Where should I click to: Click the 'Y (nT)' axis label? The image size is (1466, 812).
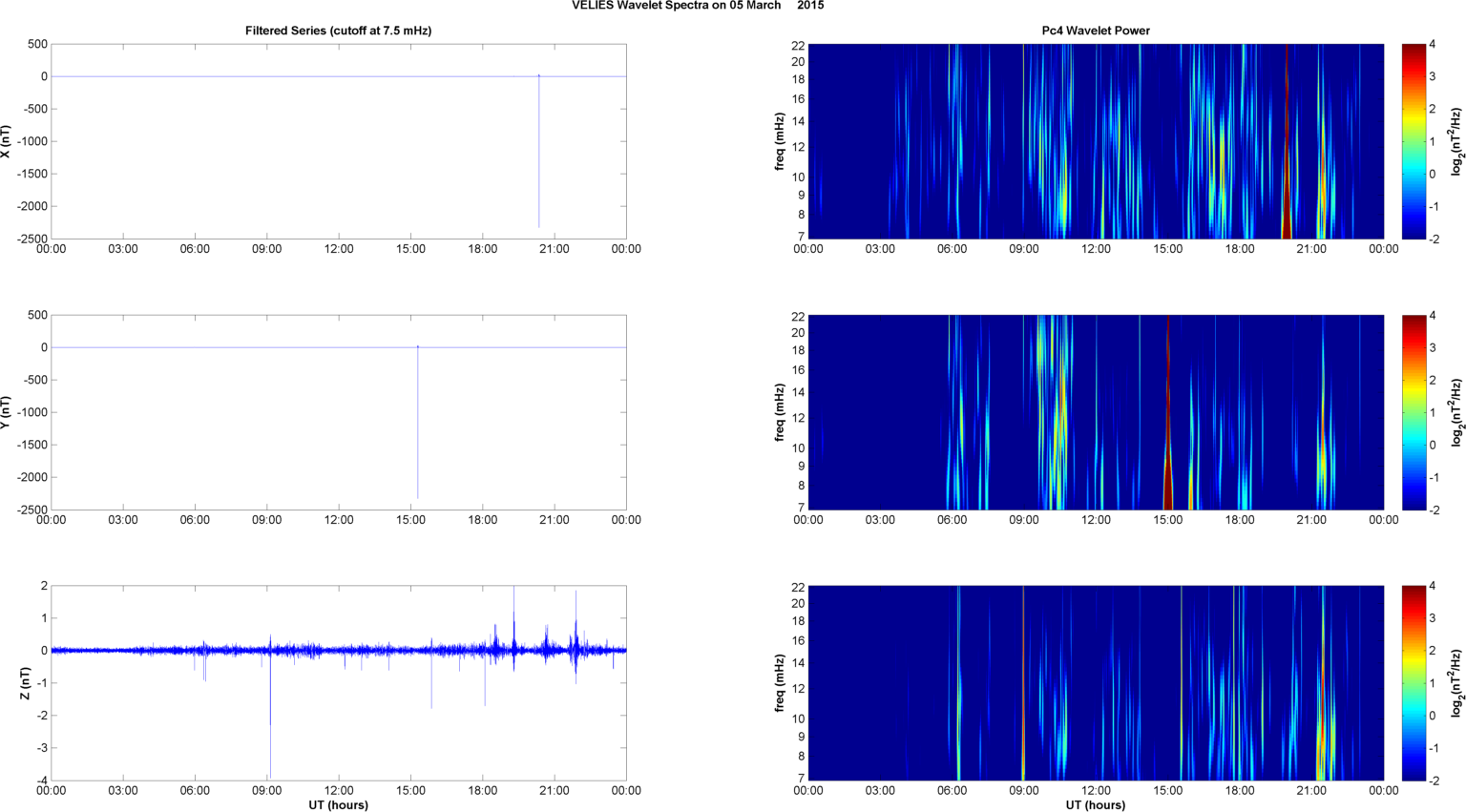pyautogui.click(x=7, y=412)
